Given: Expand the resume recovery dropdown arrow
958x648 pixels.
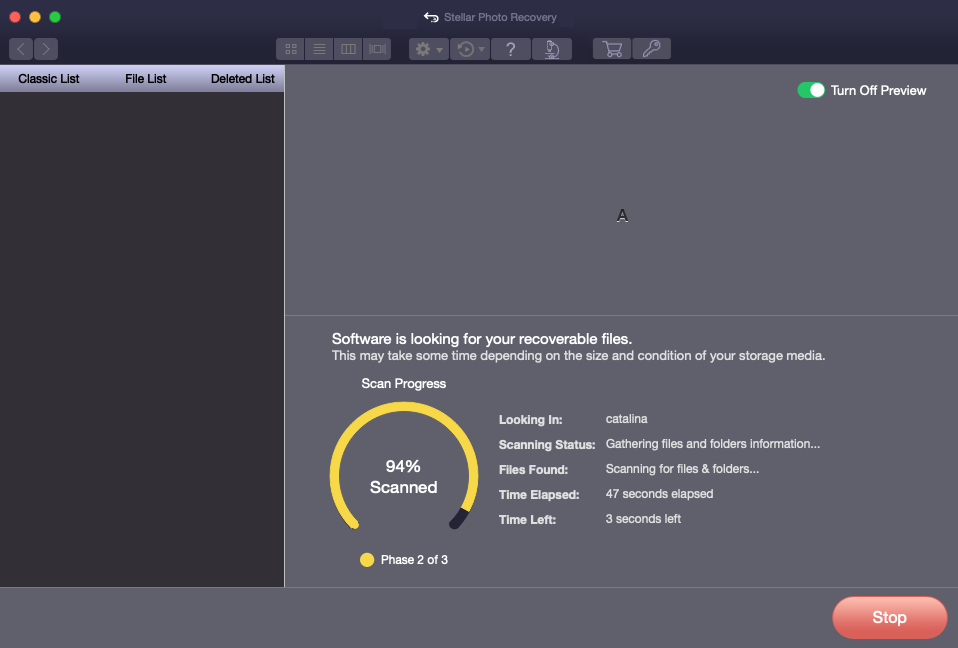Looking at the screenshot, I should pos(481,49).
